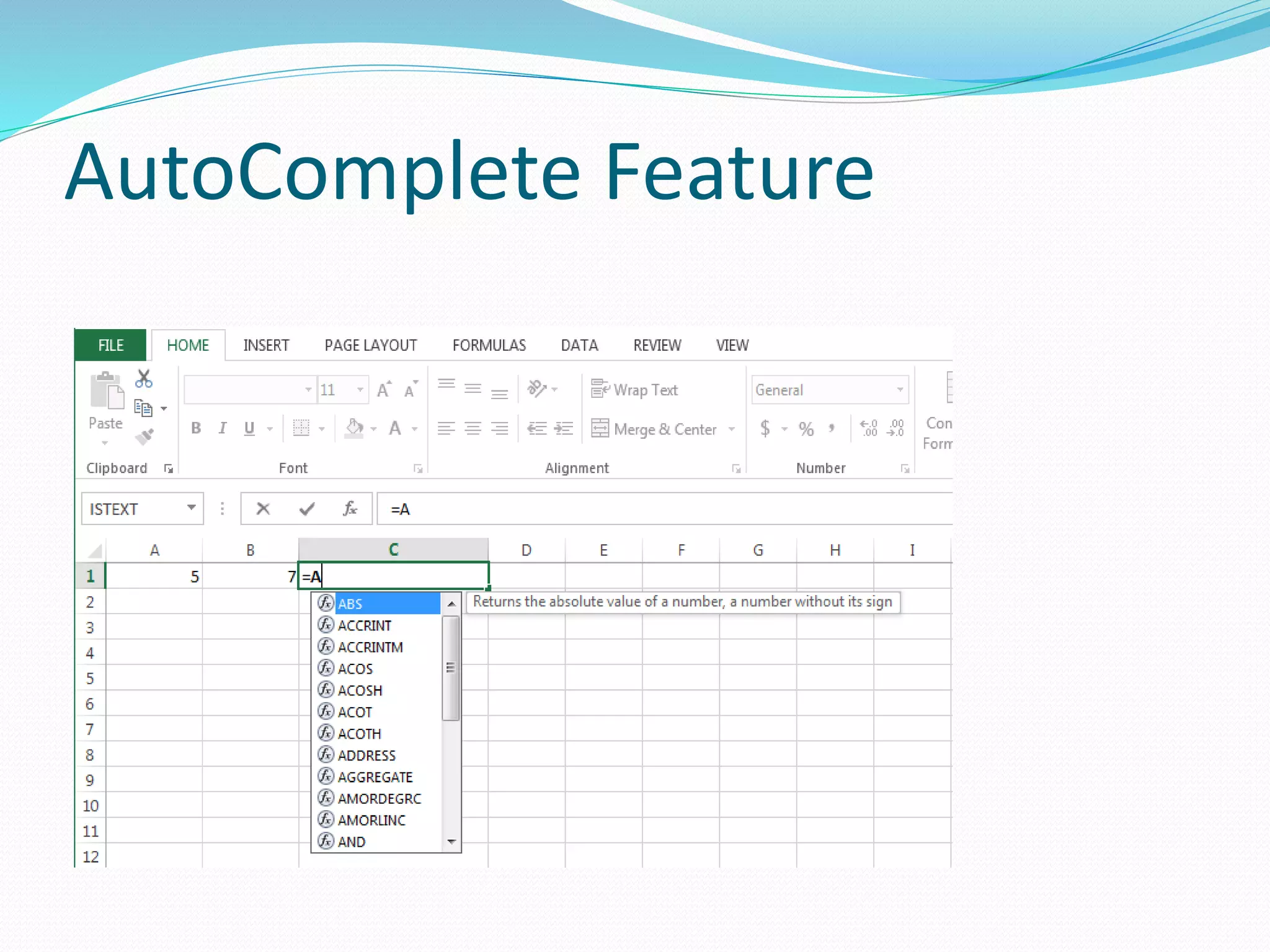The image size is (1270, 952).
Task: Switch to VIEW tab
Action: 732,345
